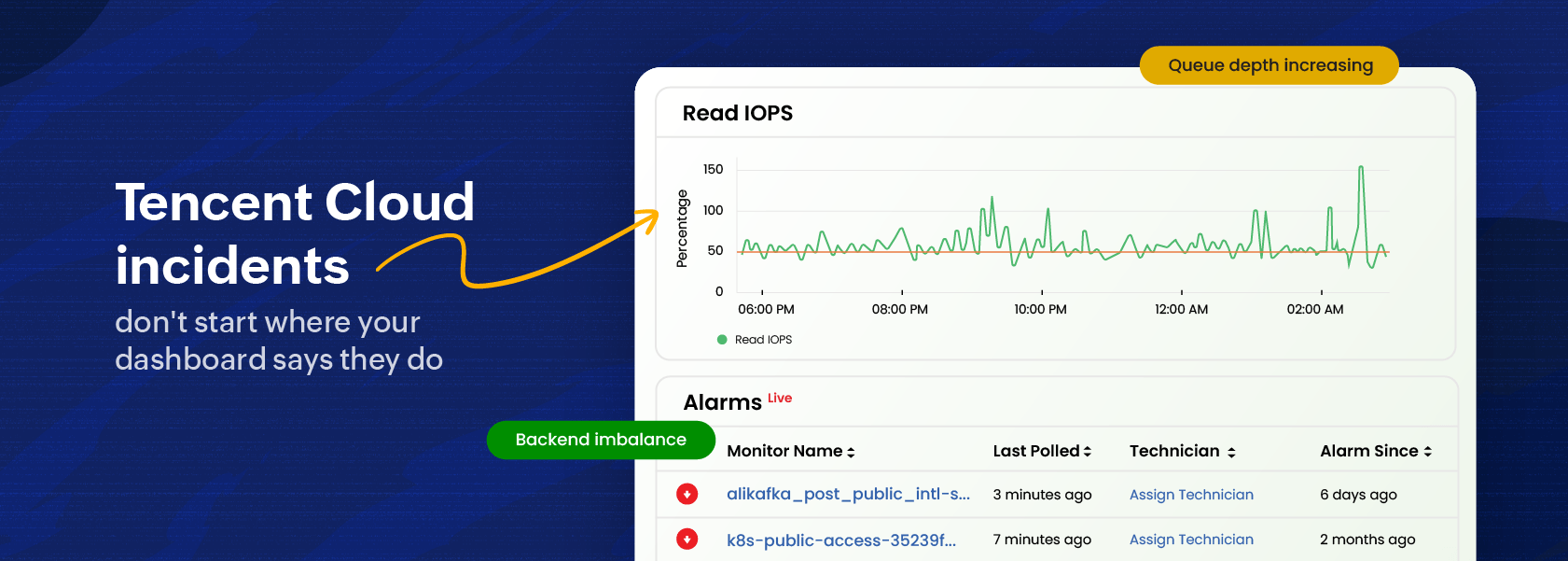Assign Technician for alikafka monitor row
1568x561 pixels.
[x=1191, y=495]
